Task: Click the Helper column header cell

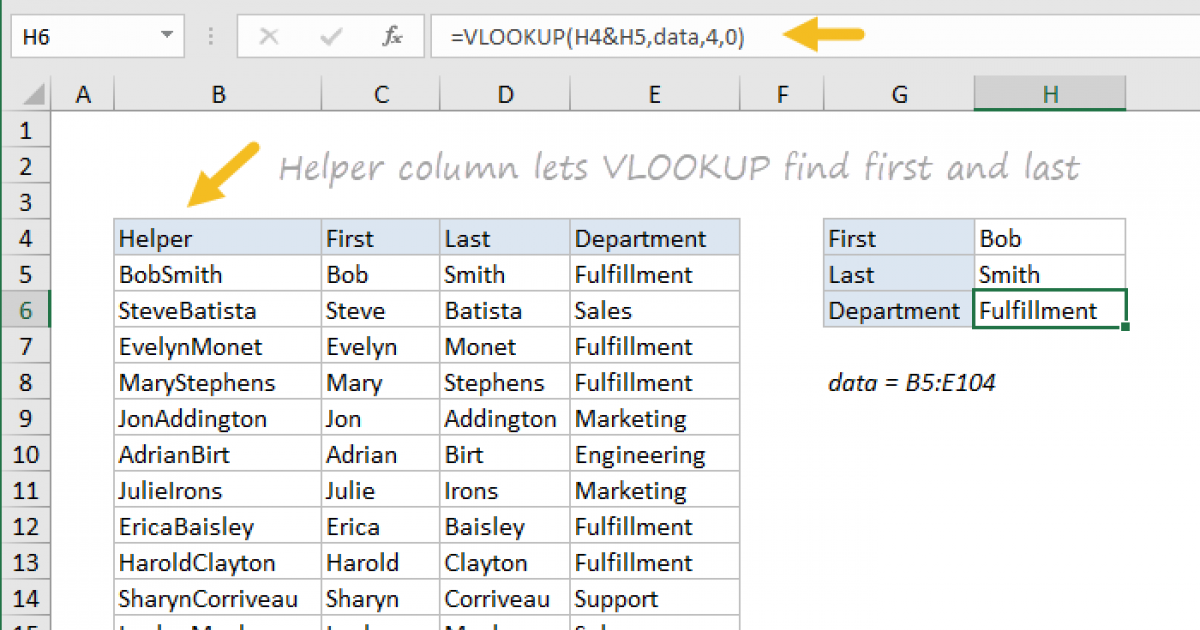Action: [218, 238]
